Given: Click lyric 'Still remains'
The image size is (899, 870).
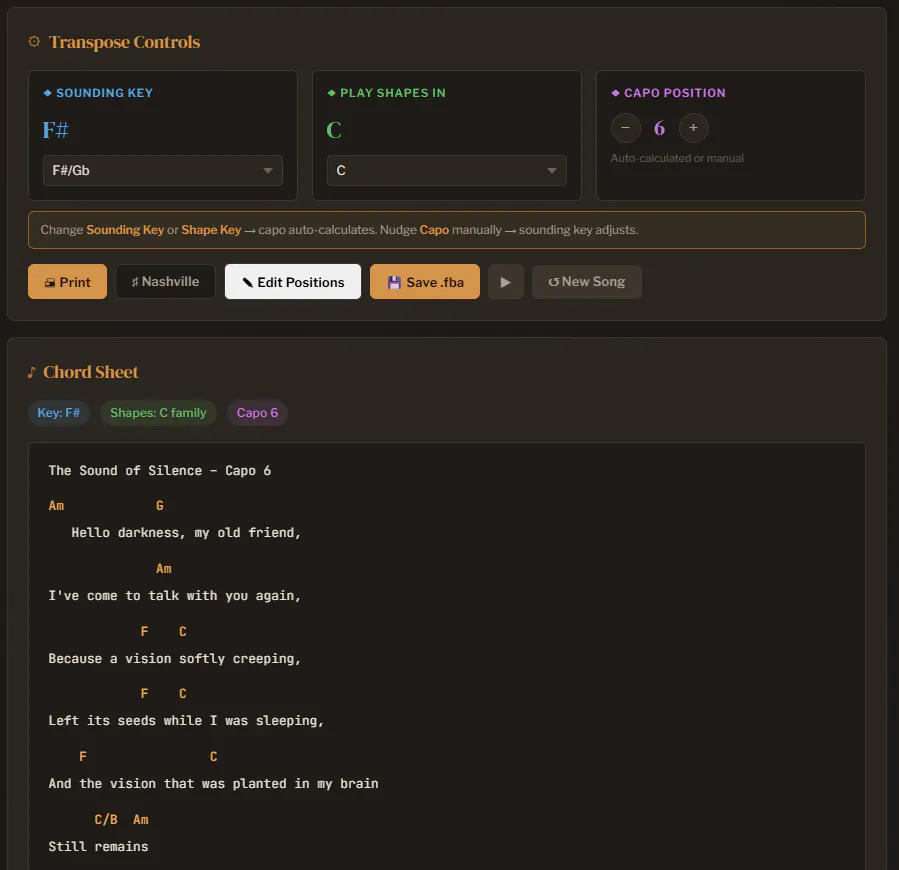Looking at the screenshot, I should point(99,847).
